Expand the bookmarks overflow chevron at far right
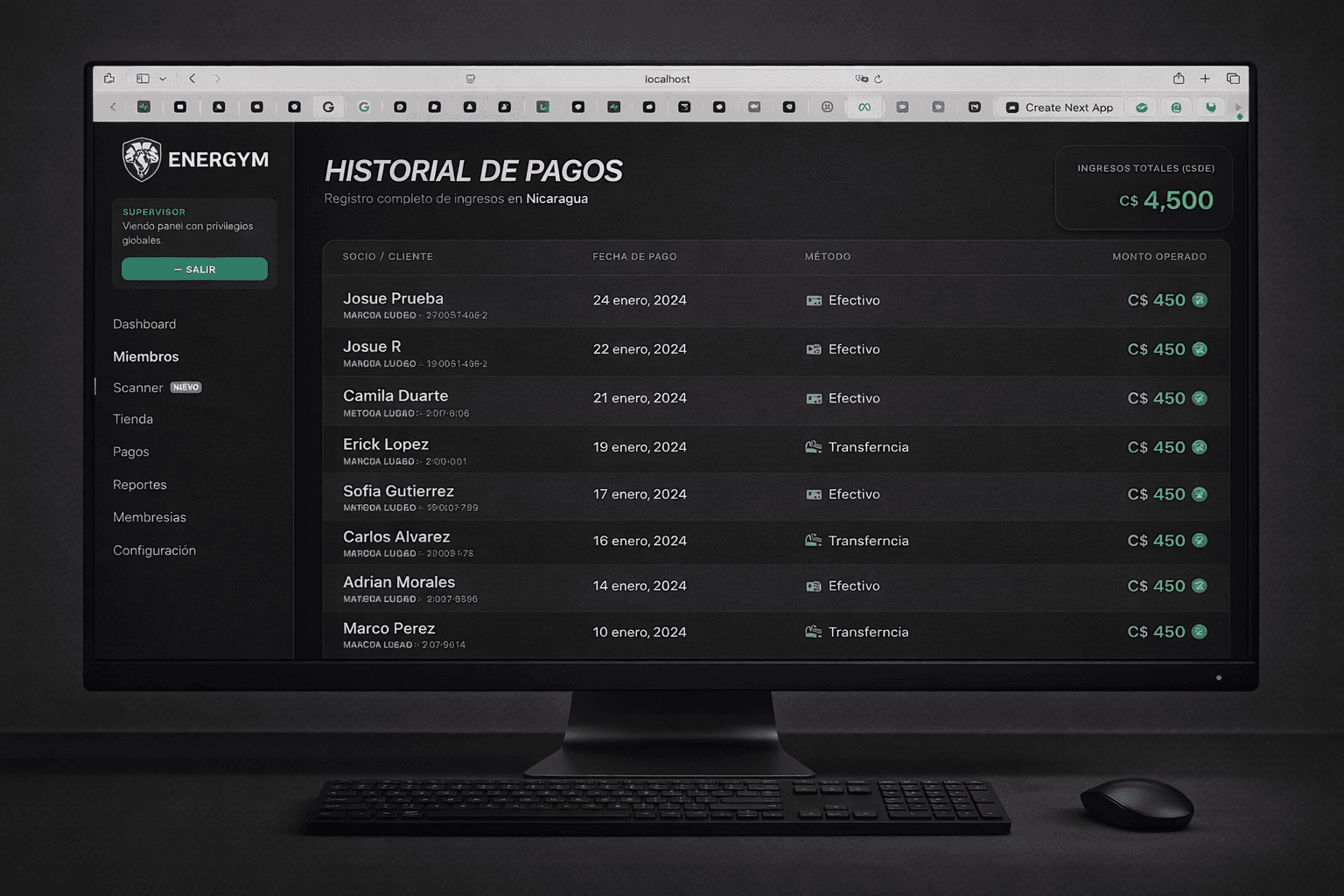 (1239, 107)
